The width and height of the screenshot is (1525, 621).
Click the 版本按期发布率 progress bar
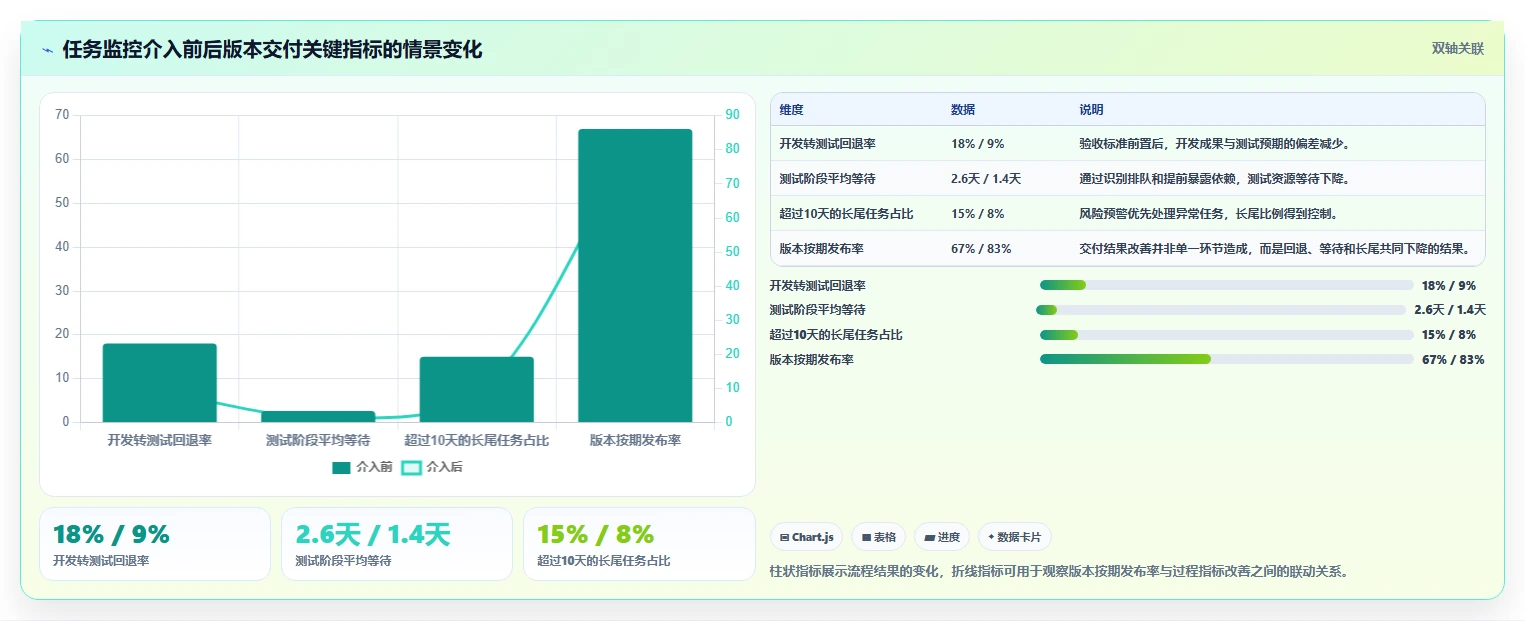tap(1227, 359)
